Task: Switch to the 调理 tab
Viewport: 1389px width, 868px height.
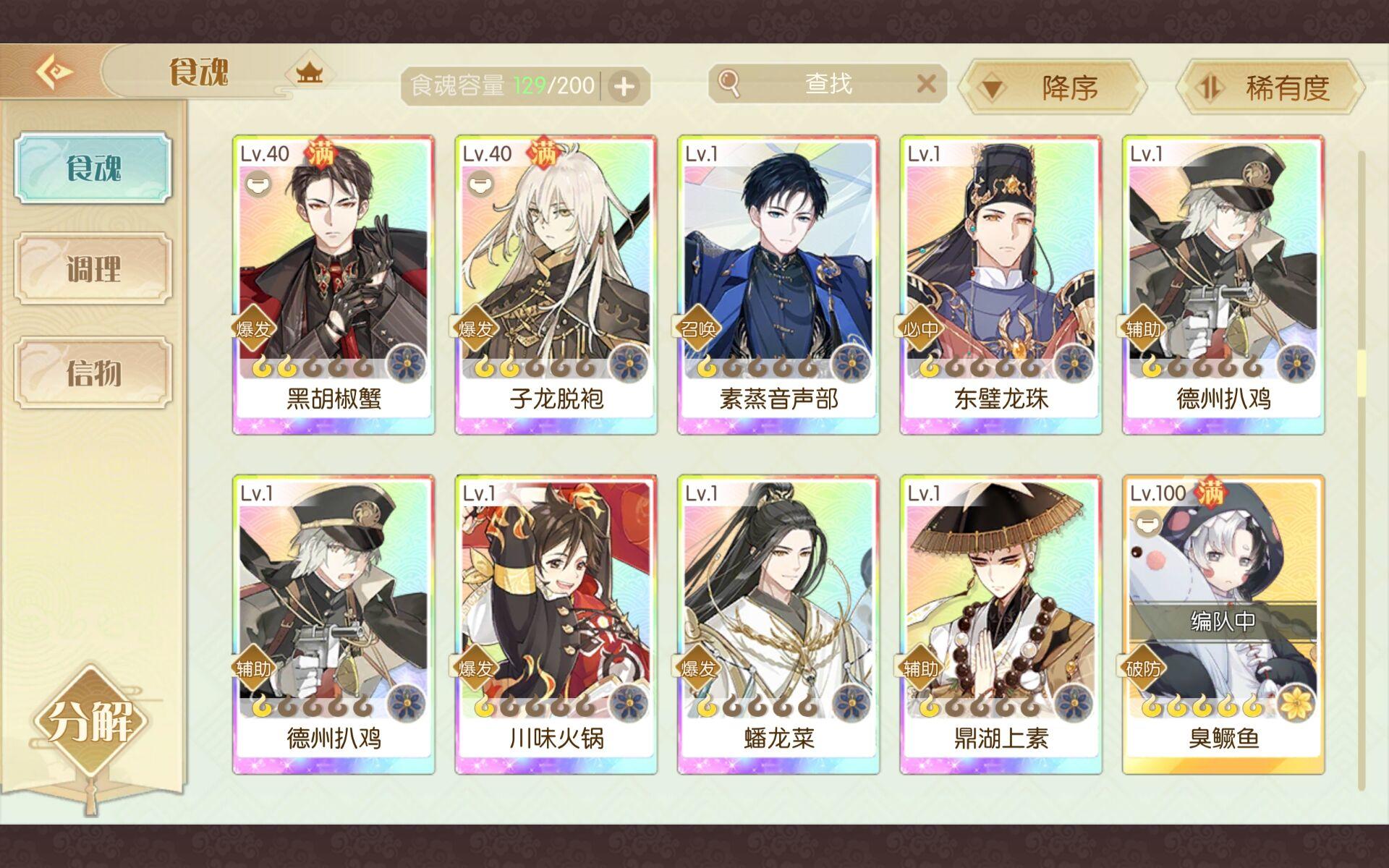Action: (93, 269)
